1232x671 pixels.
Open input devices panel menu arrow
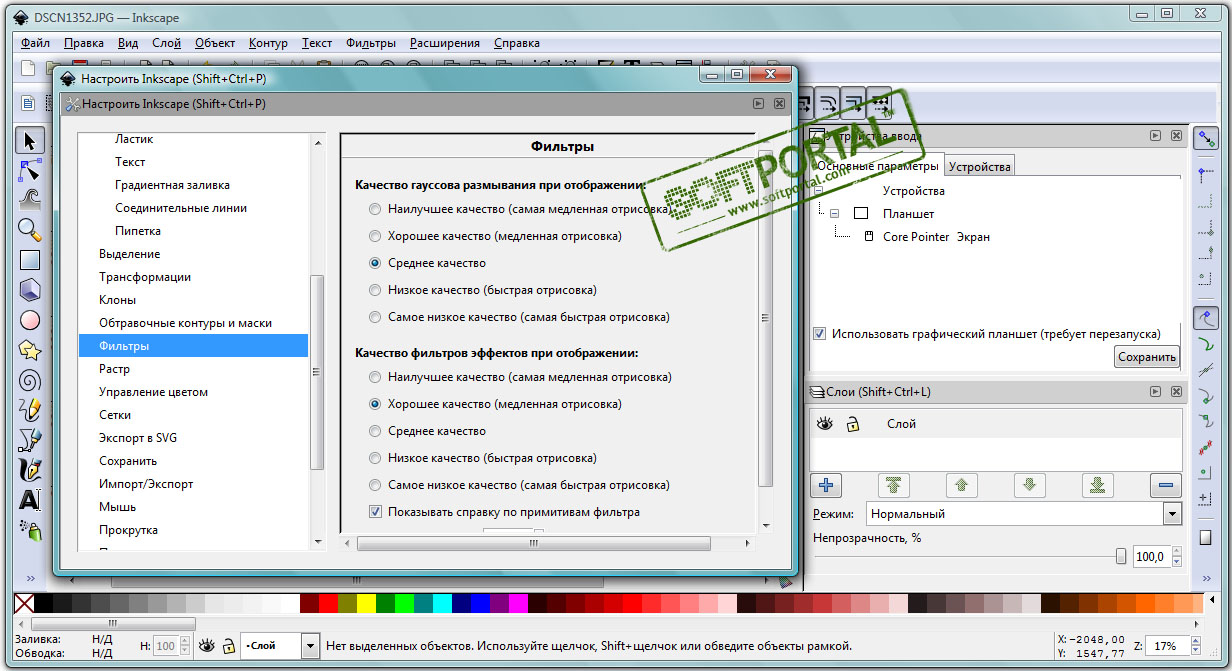[1155, 136]
